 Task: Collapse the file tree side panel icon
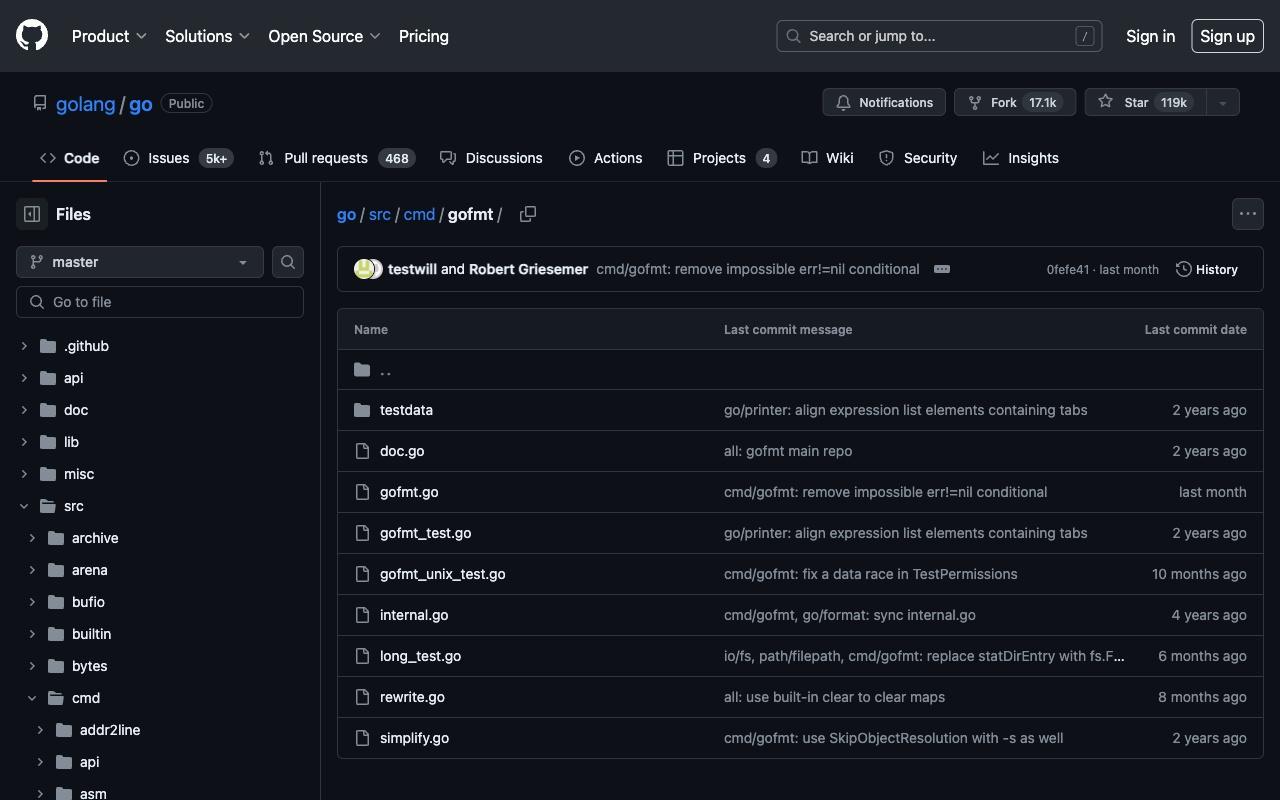coord(32,214)
